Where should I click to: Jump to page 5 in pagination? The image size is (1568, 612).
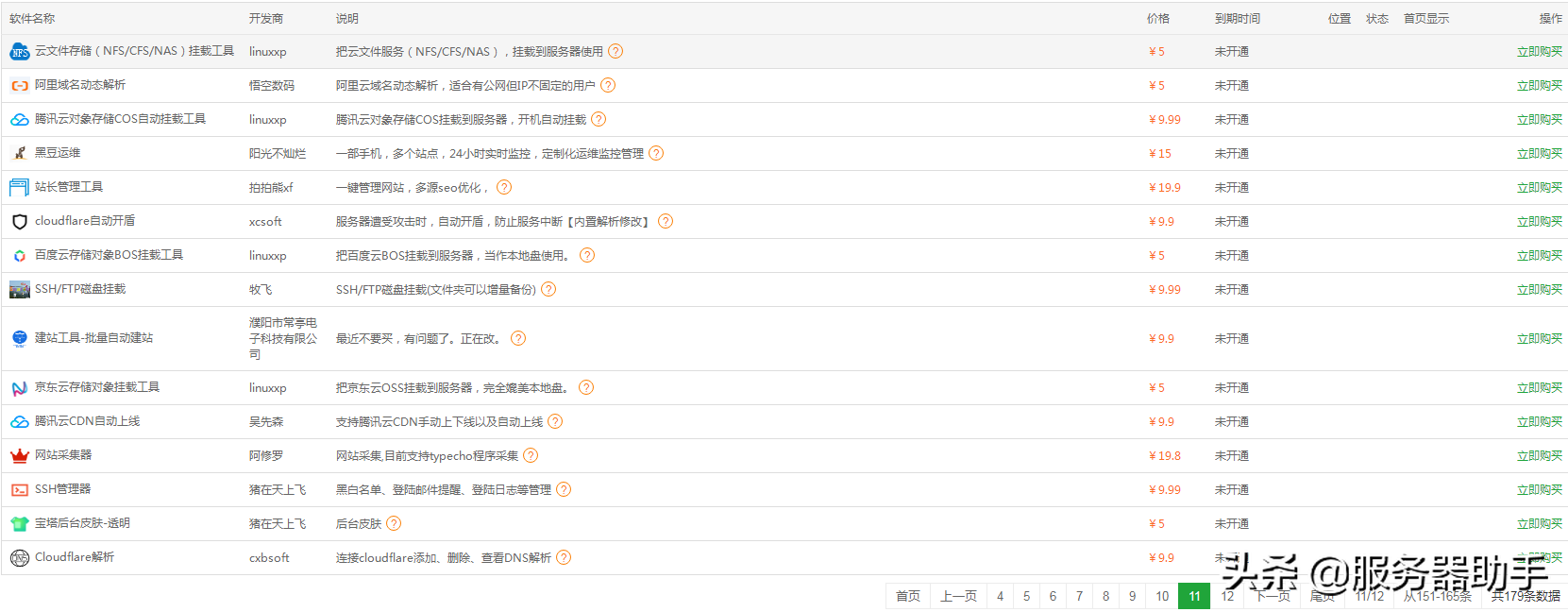(x=1027, y=596)
